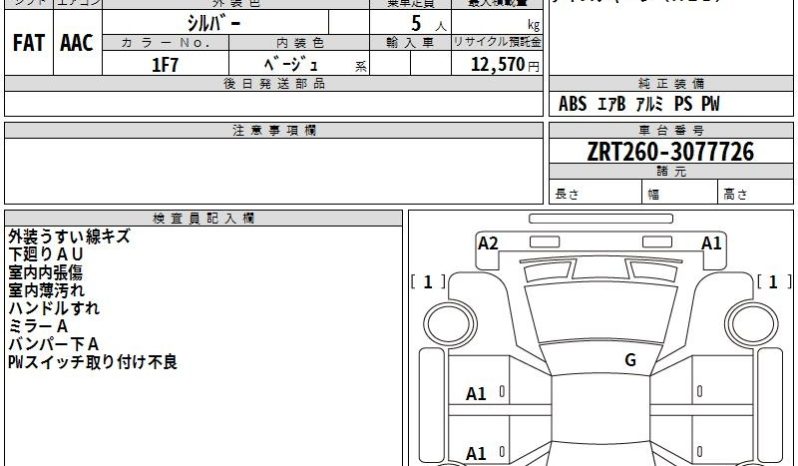
Task: Select the A1 mark at the diagram's top right
Action: (x=711, y=243)
